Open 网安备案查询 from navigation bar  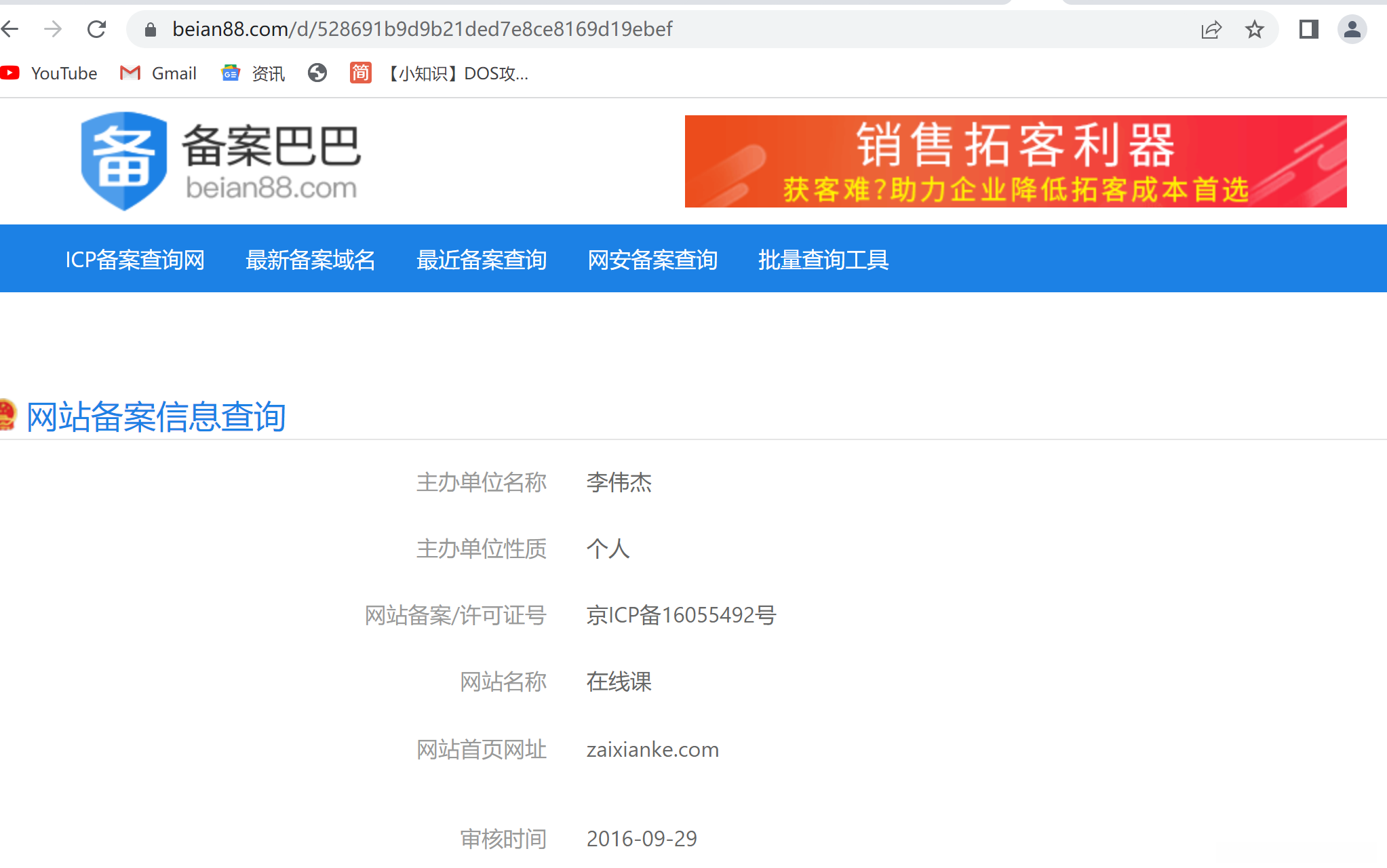(652, 260)
